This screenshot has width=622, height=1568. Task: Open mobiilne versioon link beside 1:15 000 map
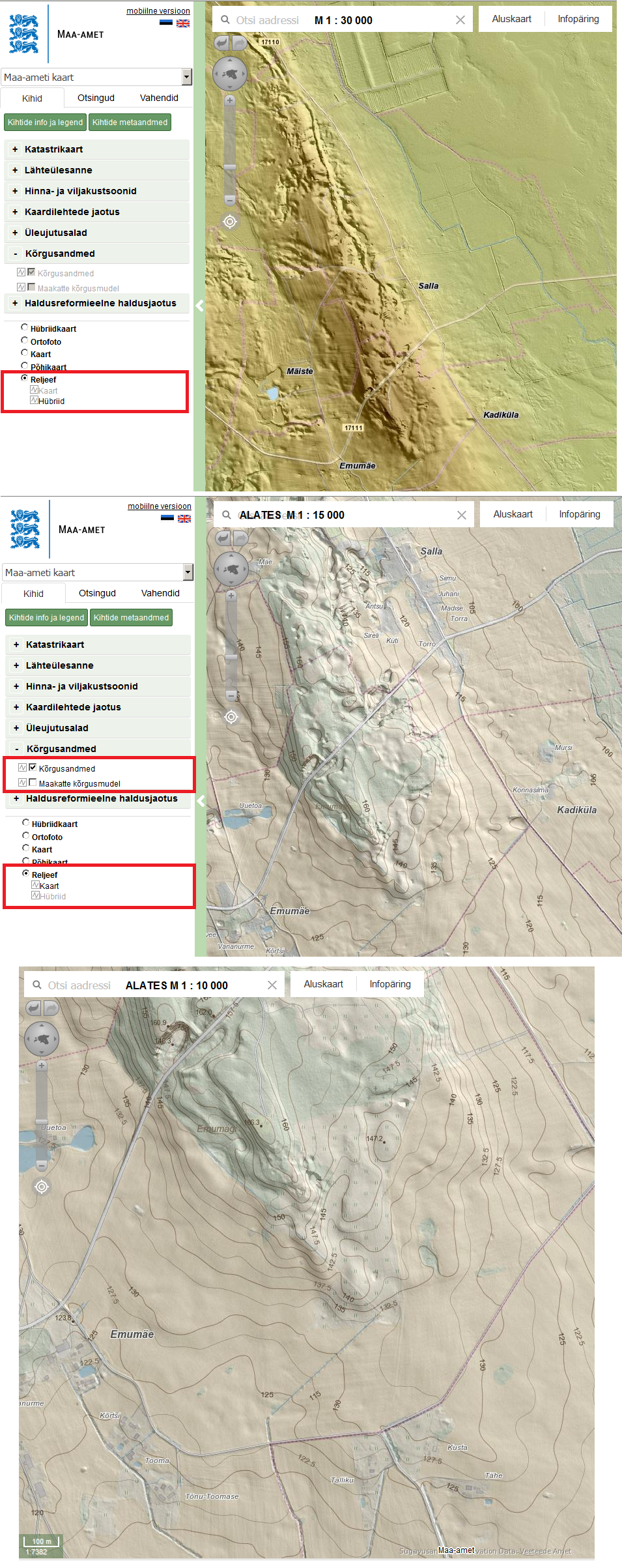pos(159,506)
